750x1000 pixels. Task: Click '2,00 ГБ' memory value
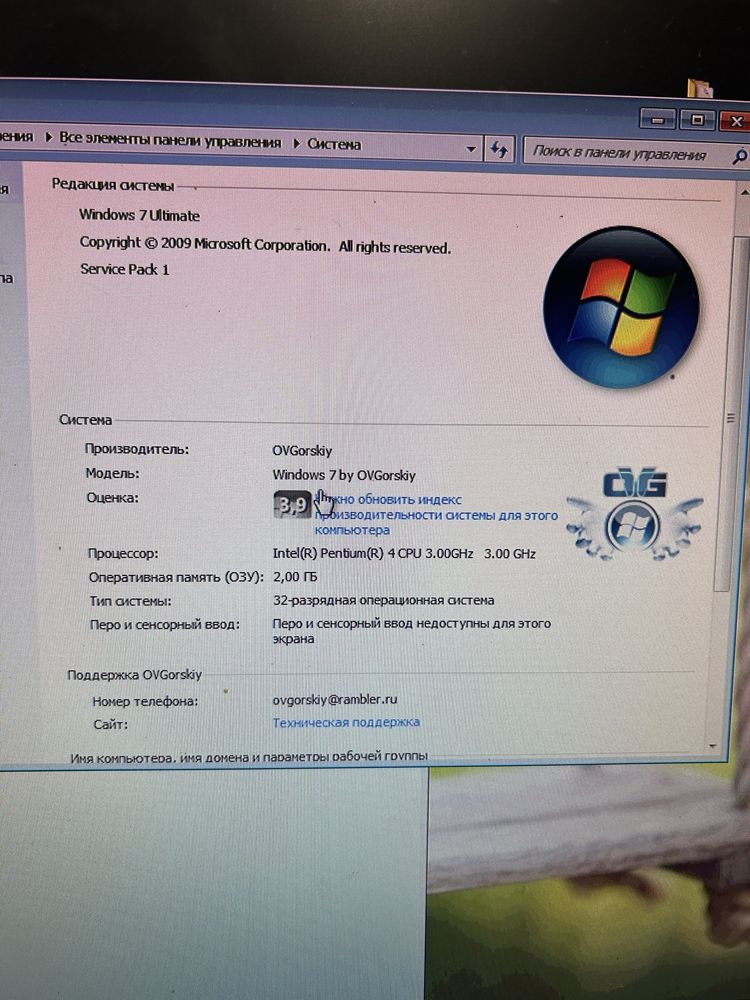295,577
